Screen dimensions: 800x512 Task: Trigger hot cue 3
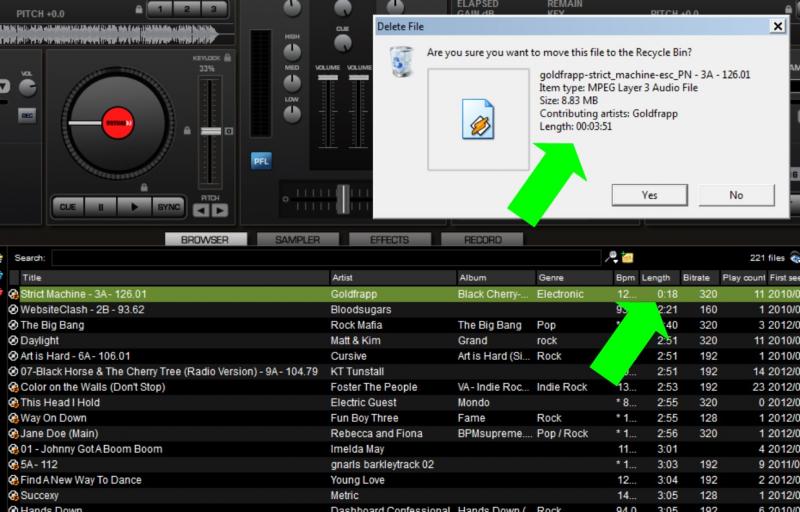(214, 9)
